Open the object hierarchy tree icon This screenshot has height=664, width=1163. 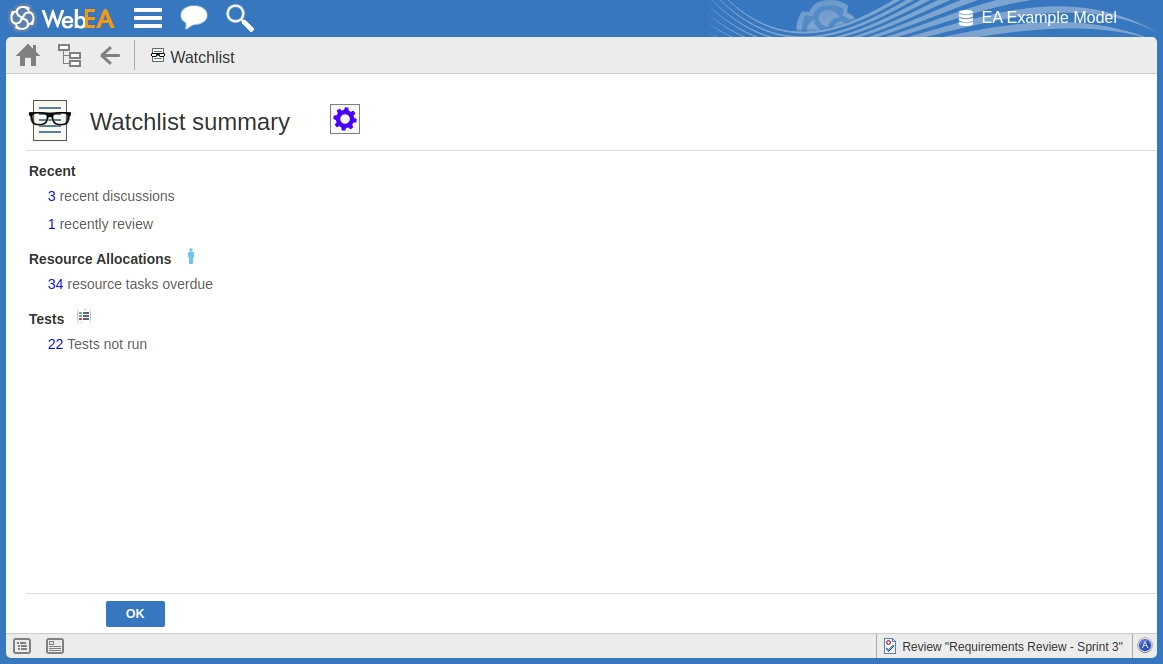coord(69,56)
